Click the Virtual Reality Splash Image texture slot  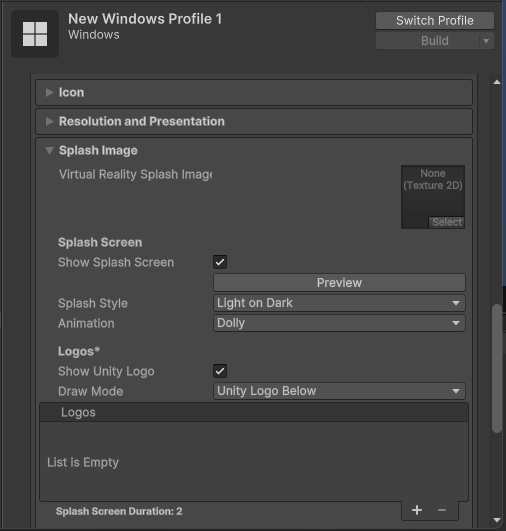point(433,197)
